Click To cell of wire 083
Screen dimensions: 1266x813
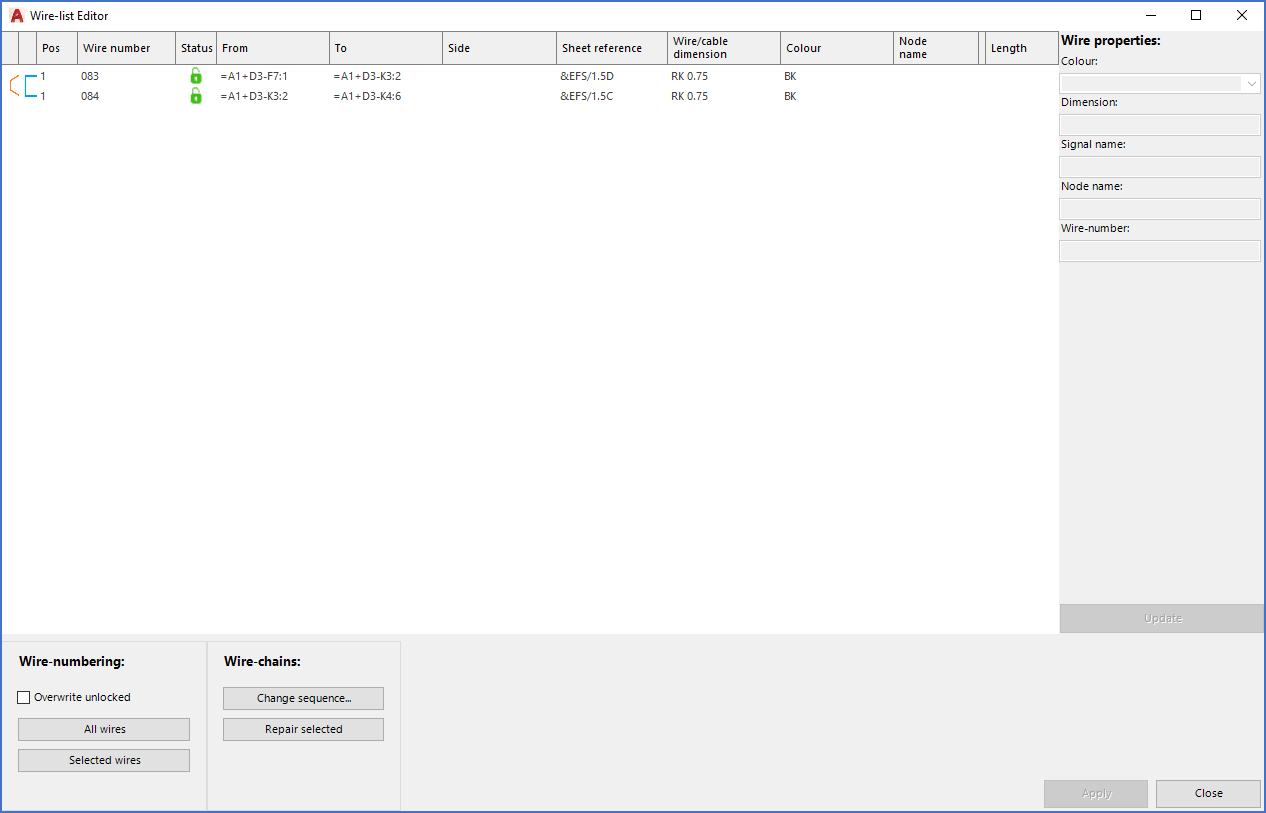(367, 76)
